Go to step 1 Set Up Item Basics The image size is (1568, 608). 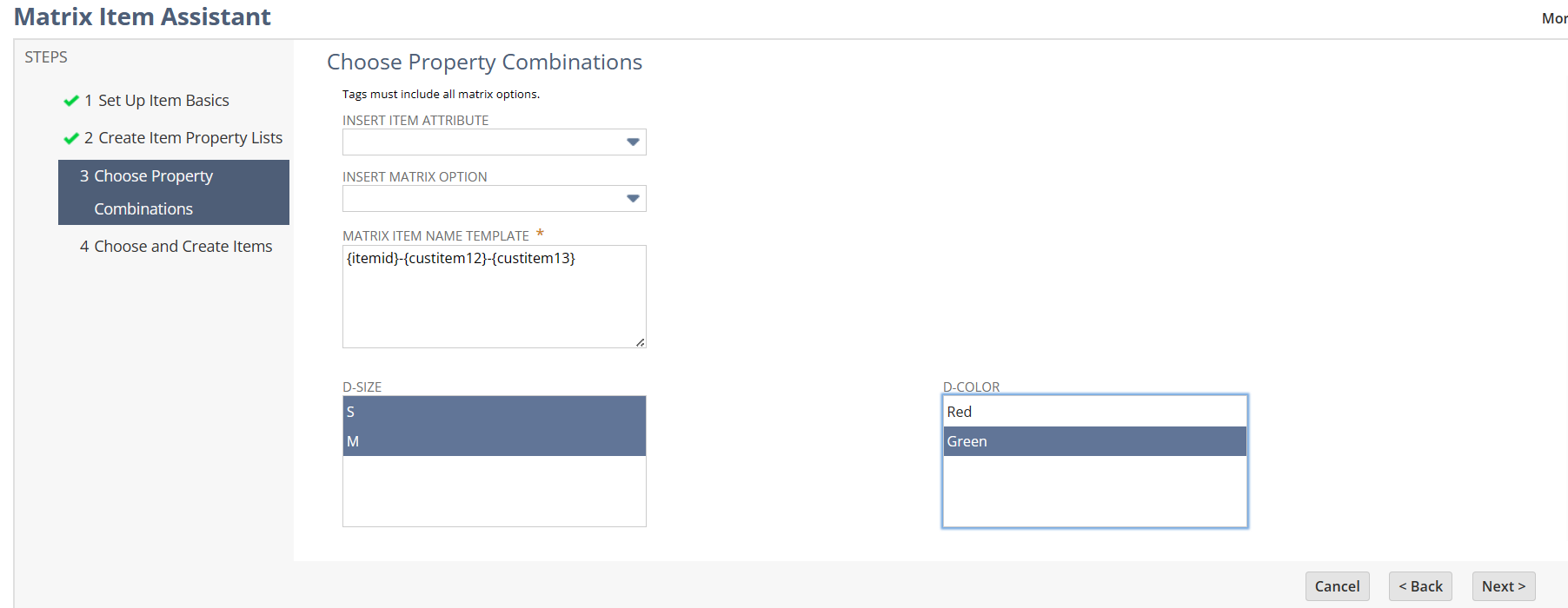[x=163, y=101]
